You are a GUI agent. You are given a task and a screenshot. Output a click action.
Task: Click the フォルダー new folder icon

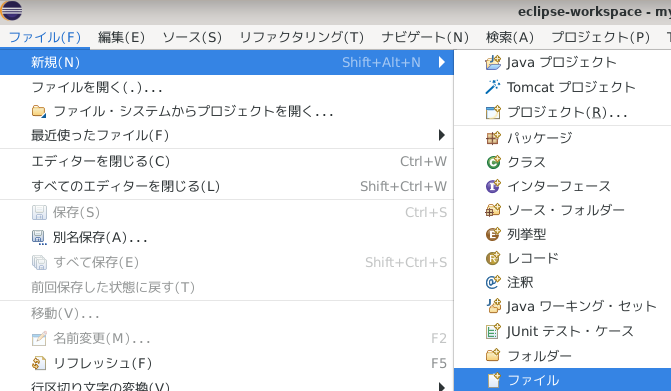coord(493,355)
